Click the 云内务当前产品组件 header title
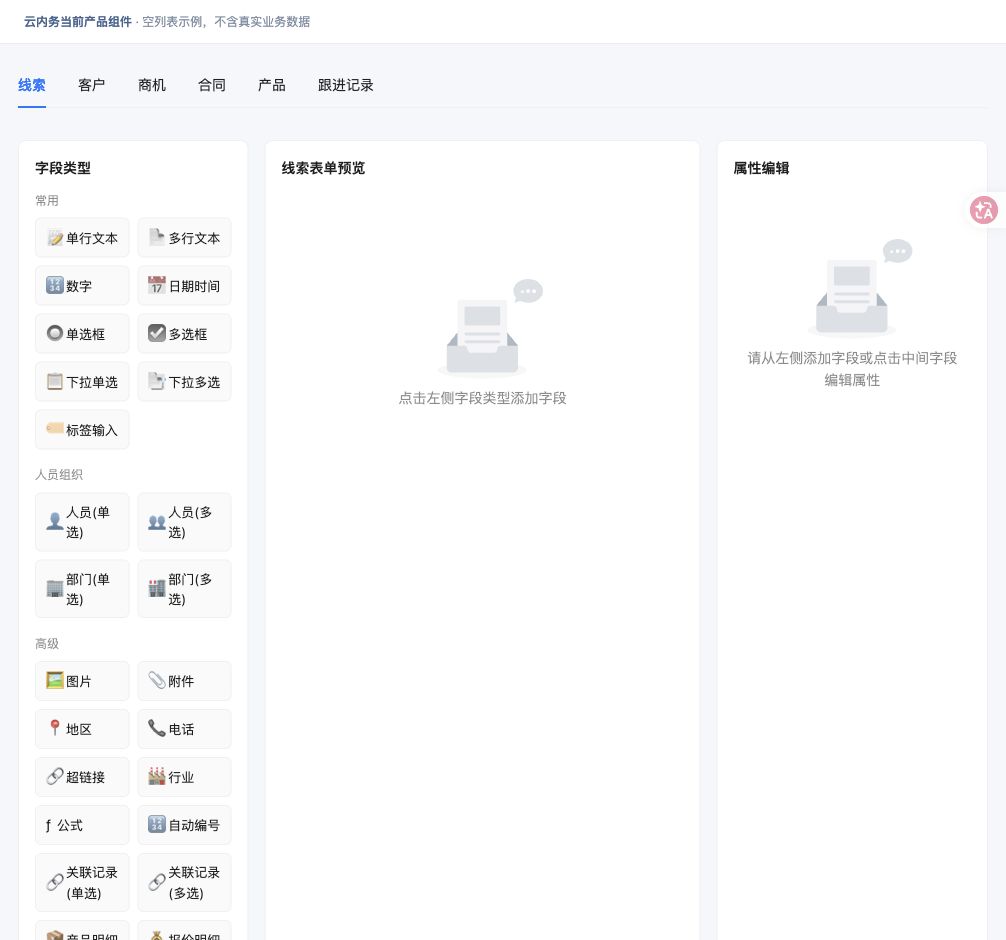1006x940 pixels. pos(78,22)
